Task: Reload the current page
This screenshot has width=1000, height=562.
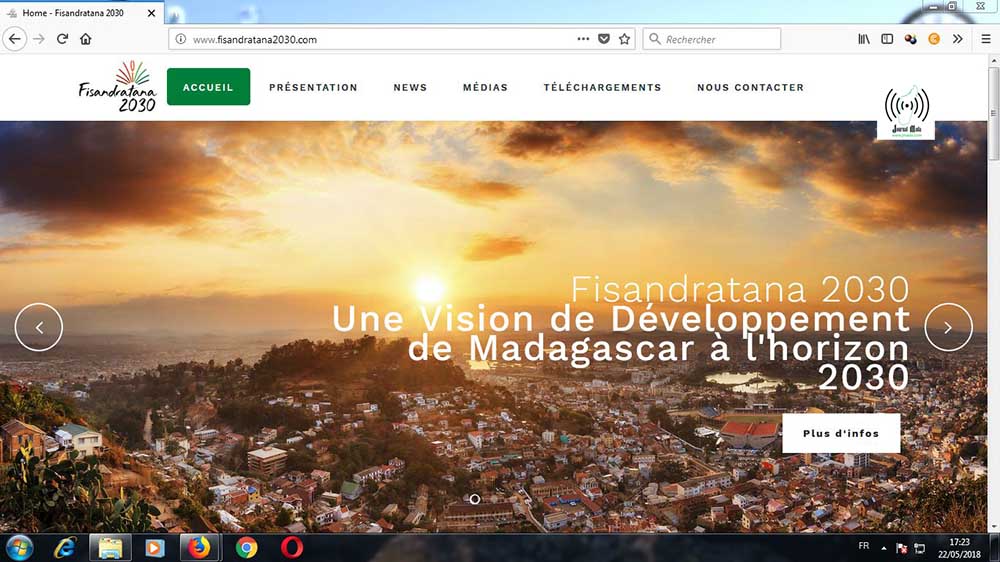Action: [x=62, y=39]
